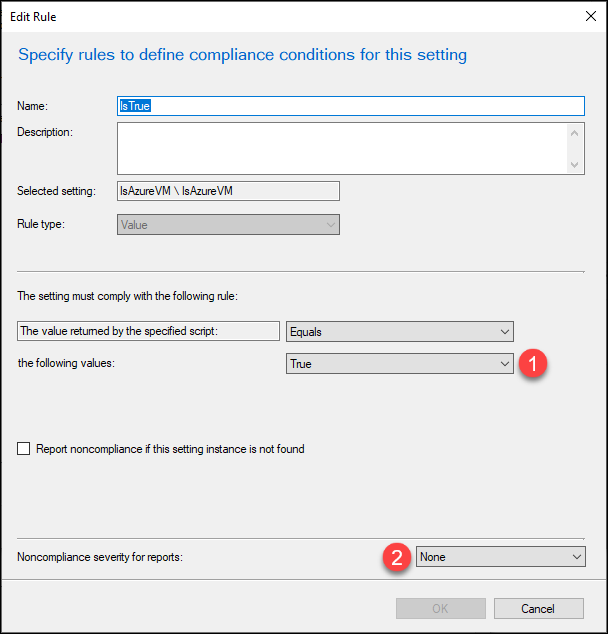Click the red number 2 annotation badge
Screen dimensions: 608x634
click(x=397, y=557)
